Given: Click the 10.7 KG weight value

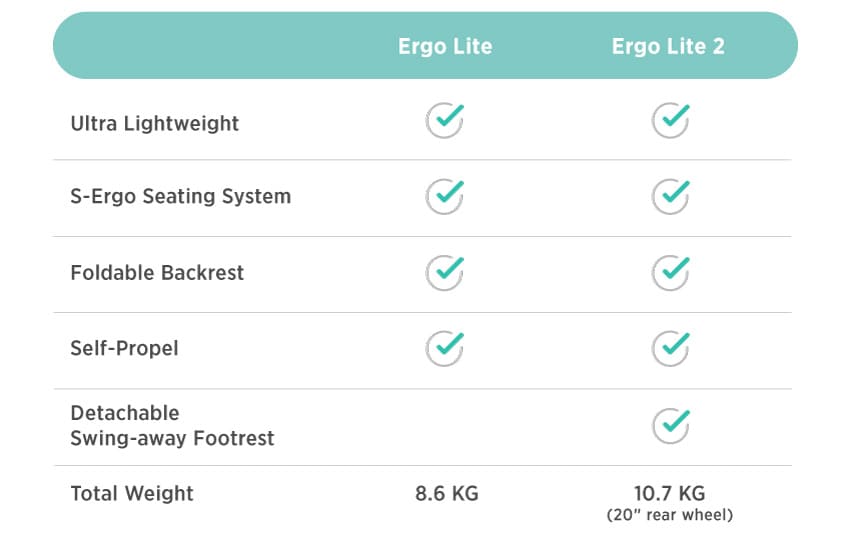Looking at the screenshot, I should coord(669,494).
